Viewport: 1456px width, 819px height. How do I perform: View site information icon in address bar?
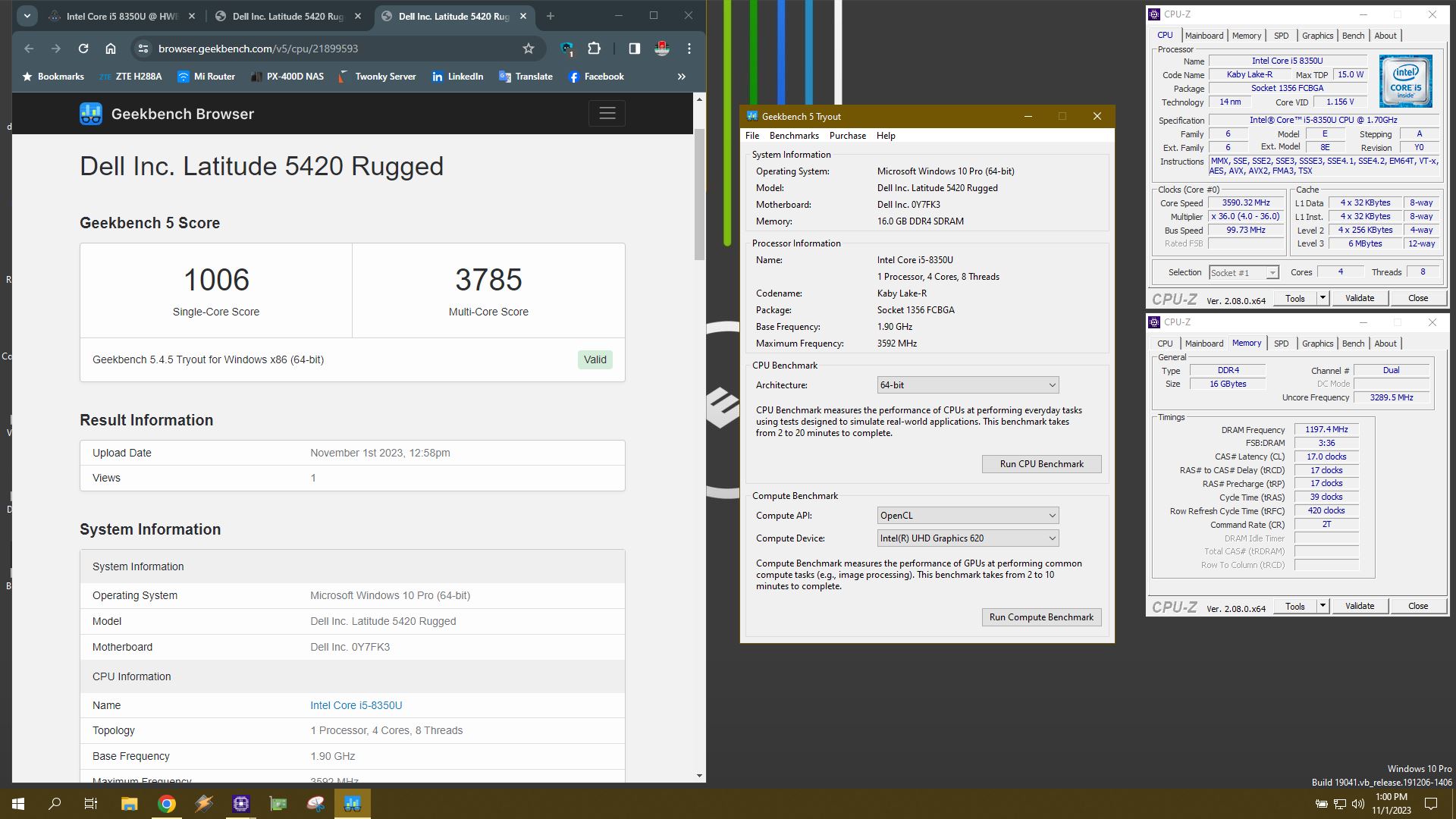click(143, 49)
